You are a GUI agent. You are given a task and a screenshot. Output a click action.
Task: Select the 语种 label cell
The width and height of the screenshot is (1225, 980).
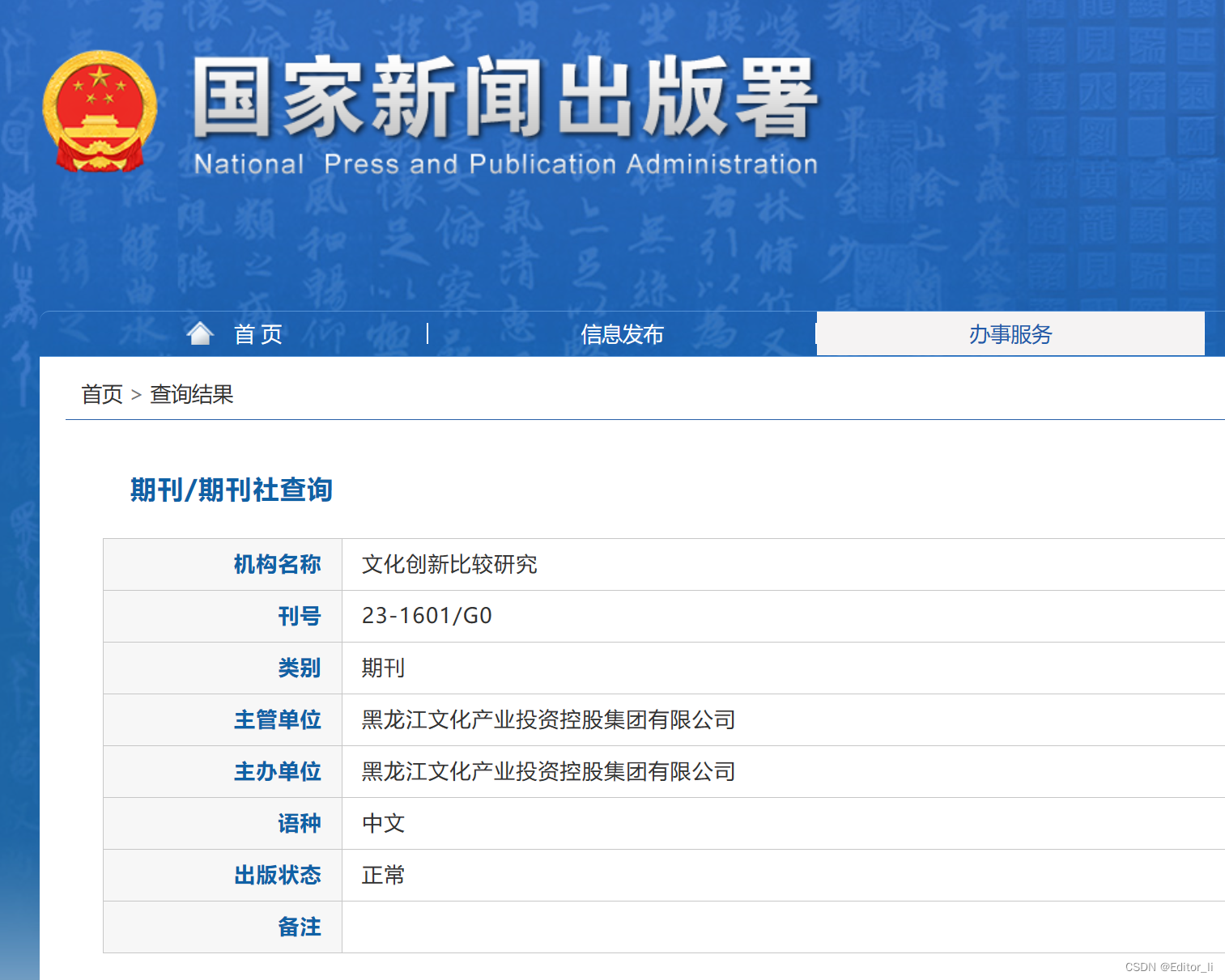(x=223, y=823)
